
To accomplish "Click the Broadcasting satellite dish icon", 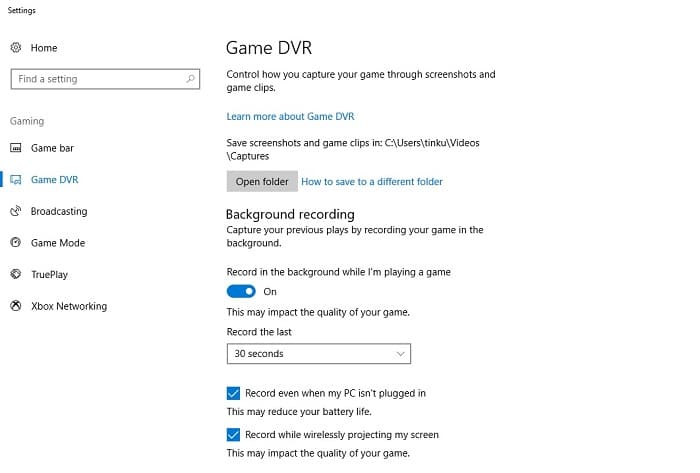I will pyautogui.click(x=16, y=211).
